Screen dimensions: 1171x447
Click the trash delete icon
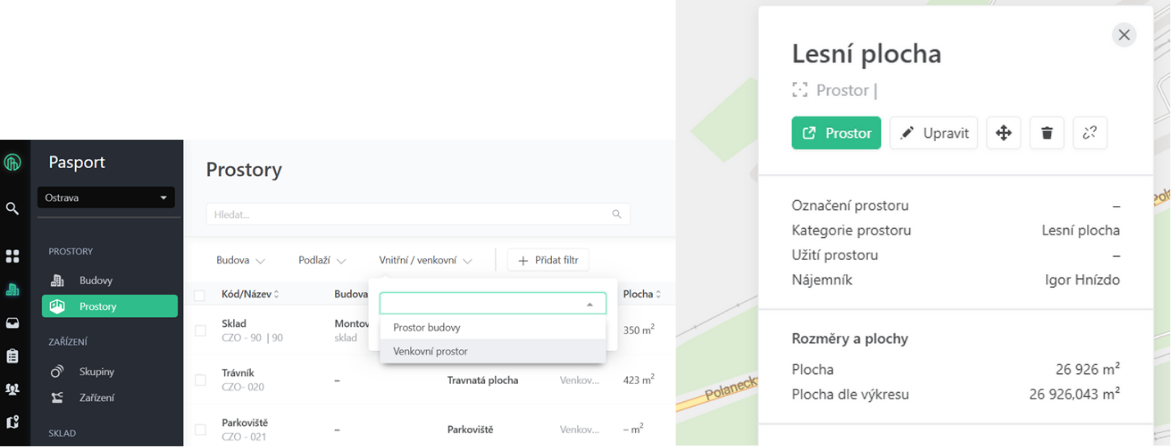[x=1047, y=133]
